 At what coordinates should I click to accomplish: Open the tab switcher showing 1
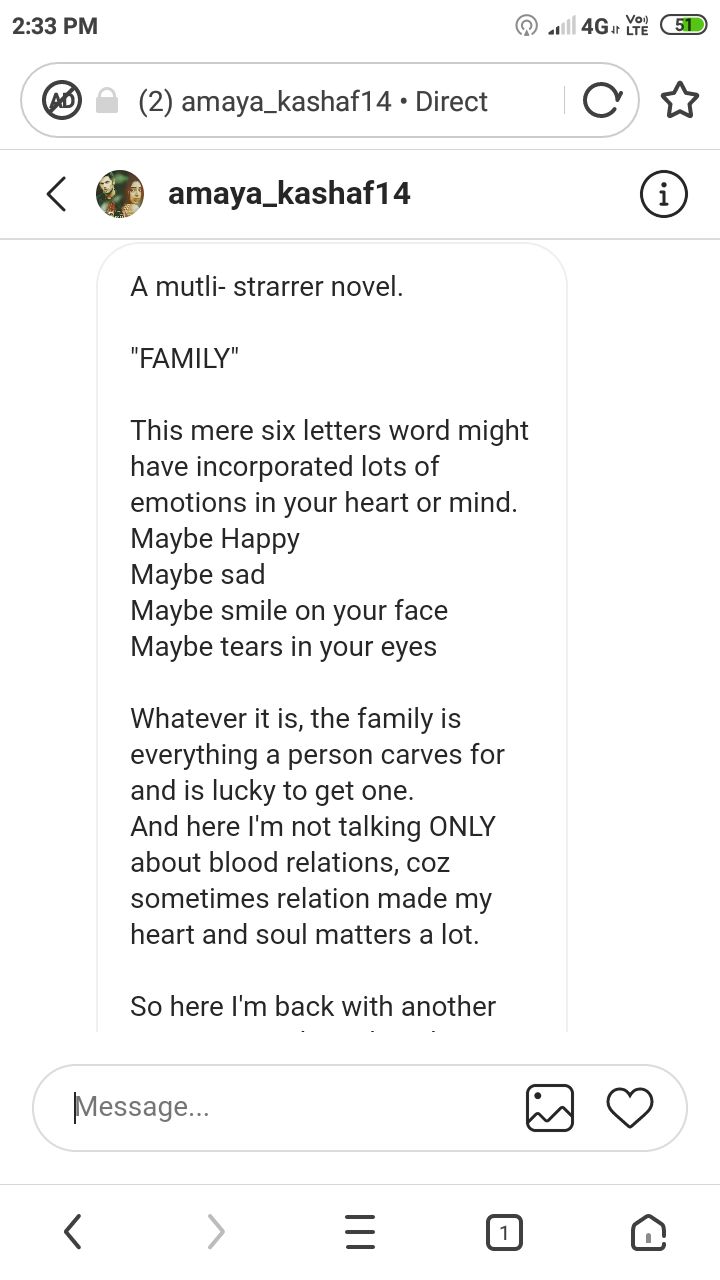(504, 1232)
